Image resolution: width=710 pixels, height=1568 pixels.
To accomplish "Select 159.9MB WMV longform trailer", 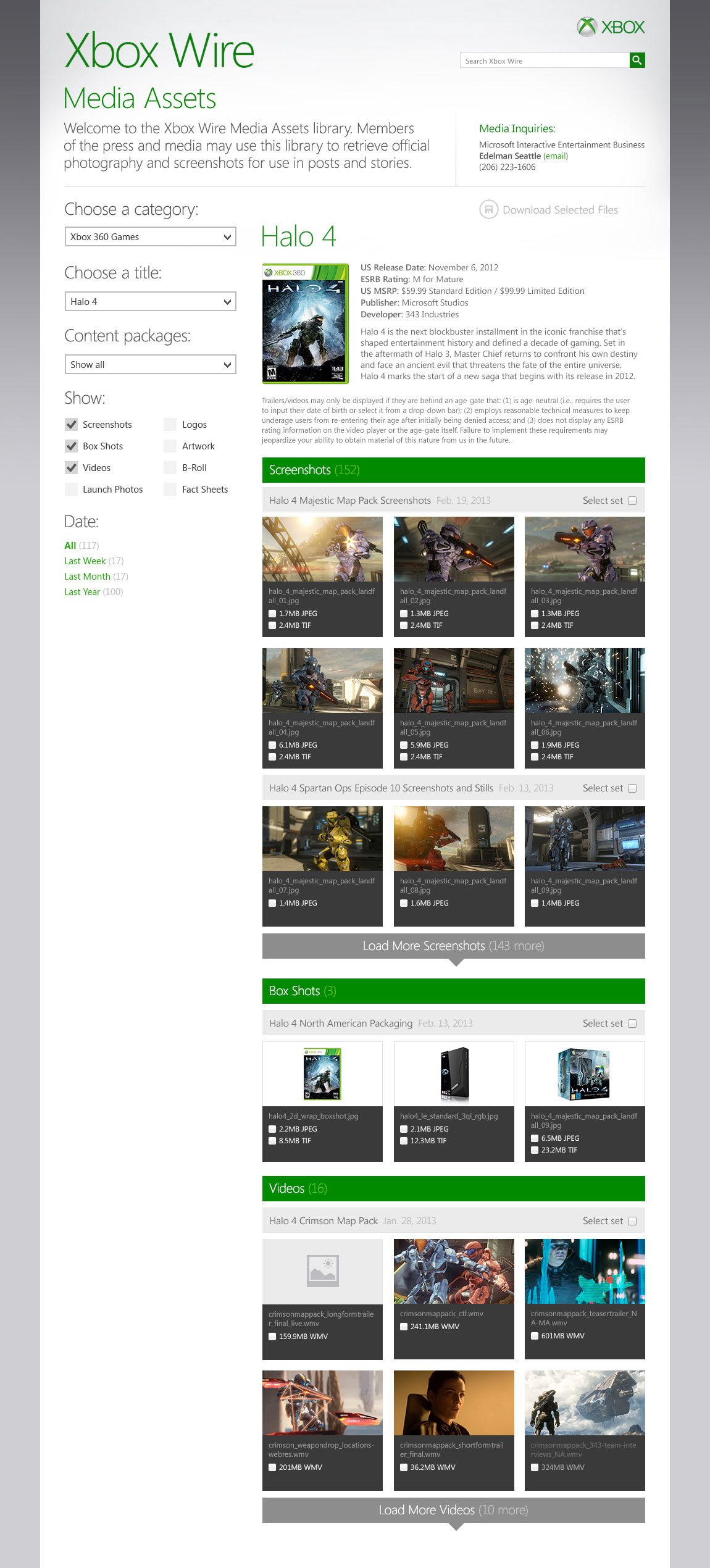I will pos(272,1337).
